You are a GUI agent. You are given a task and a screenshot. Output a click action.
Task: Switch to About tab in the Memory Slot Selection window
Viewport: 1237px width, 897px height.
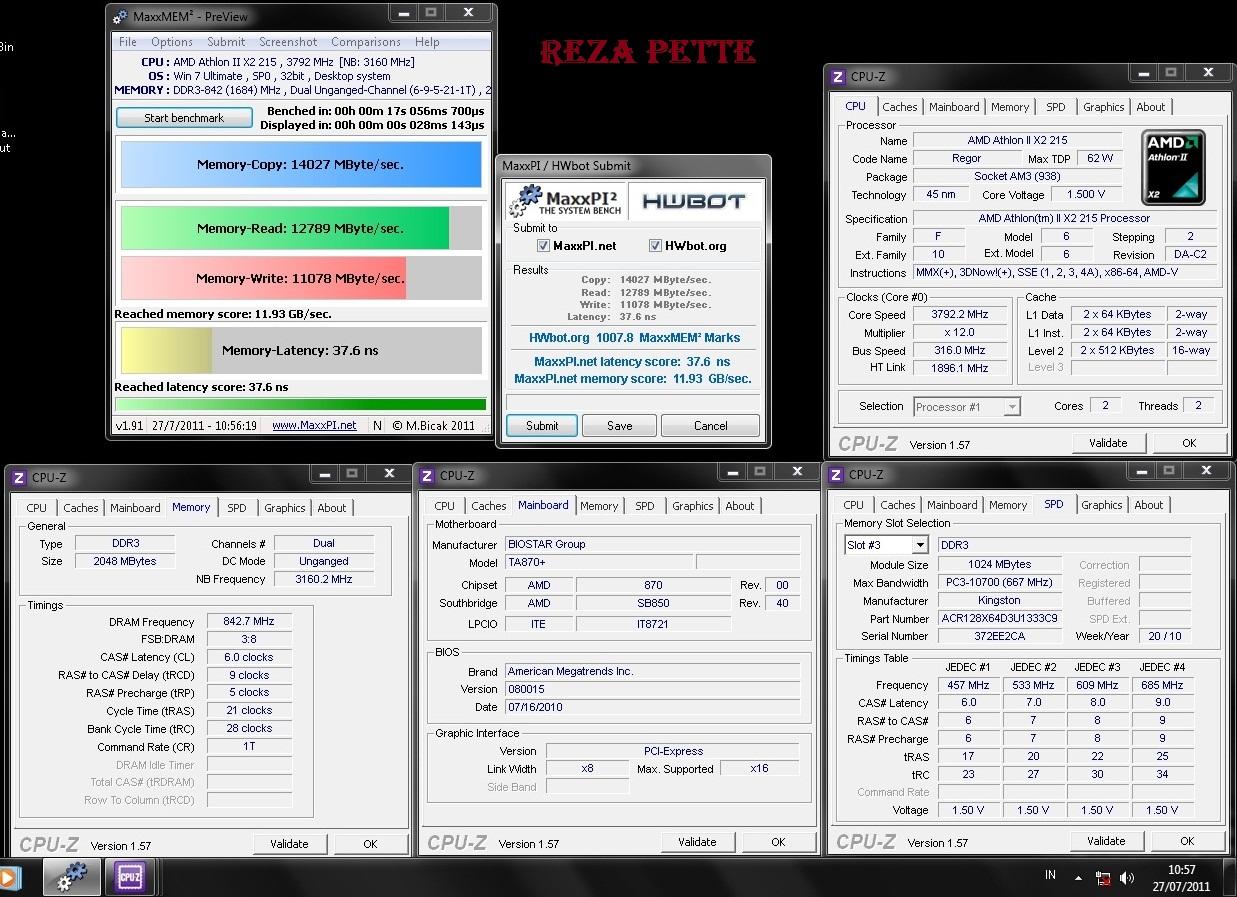[1149, 505]
